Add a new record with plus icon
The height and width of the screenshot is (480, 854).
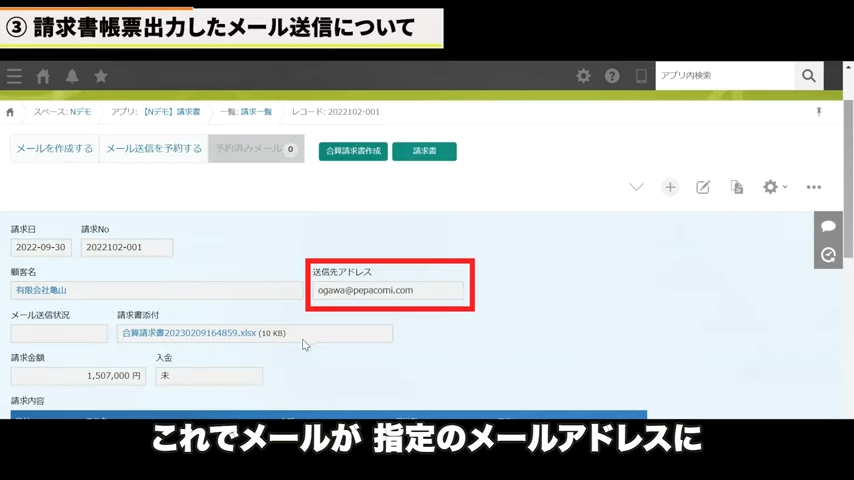click(670, 187)
